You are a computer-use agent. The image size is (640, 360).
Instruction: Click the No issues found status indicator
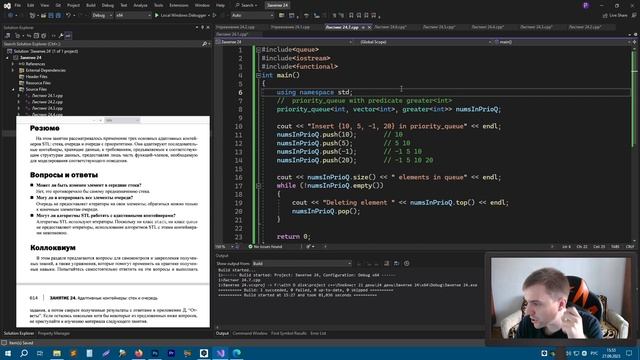(265, 247)
